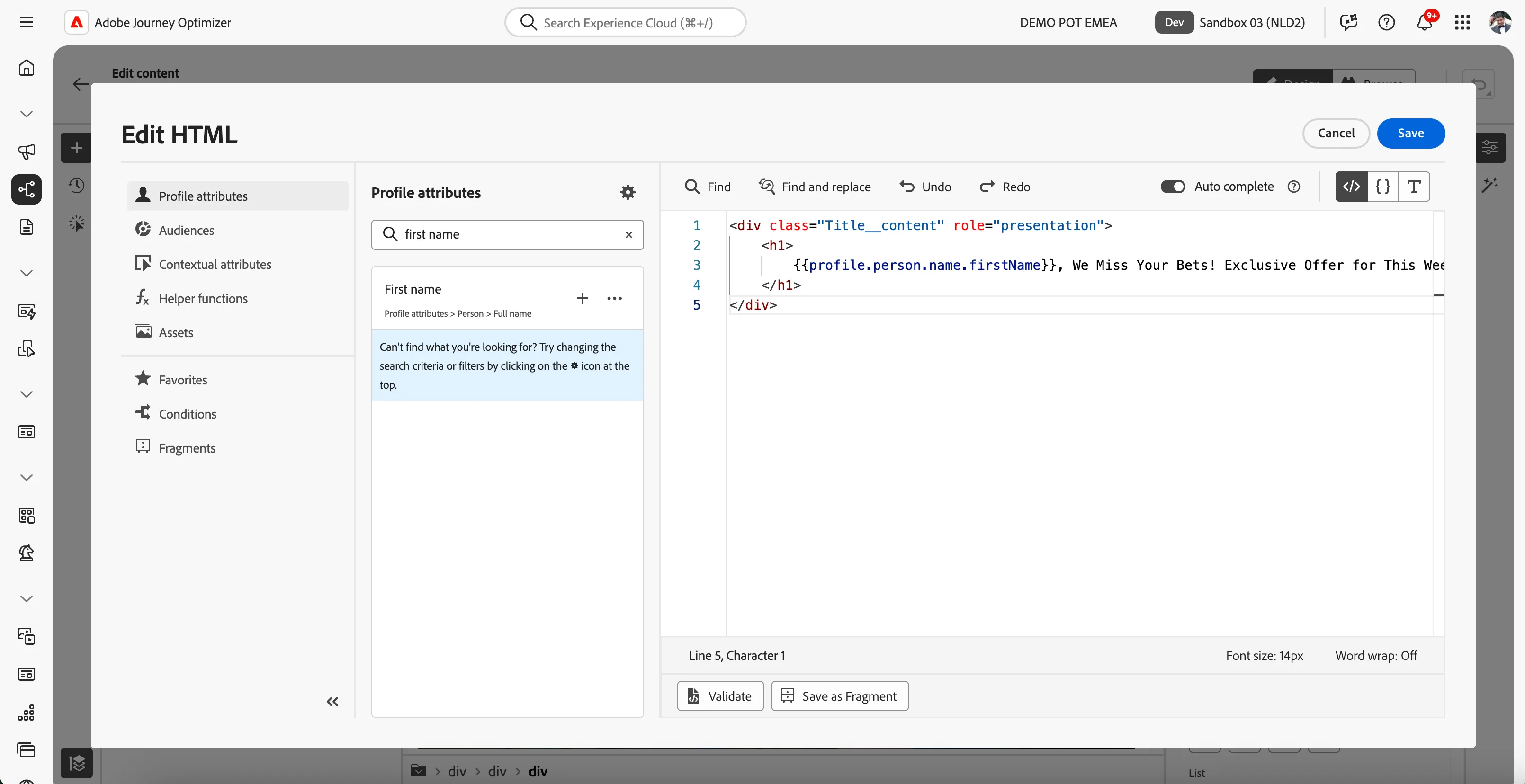The image size is (1525, 784).
Task: Clear the first name search field
Action: tap(629, 235)
